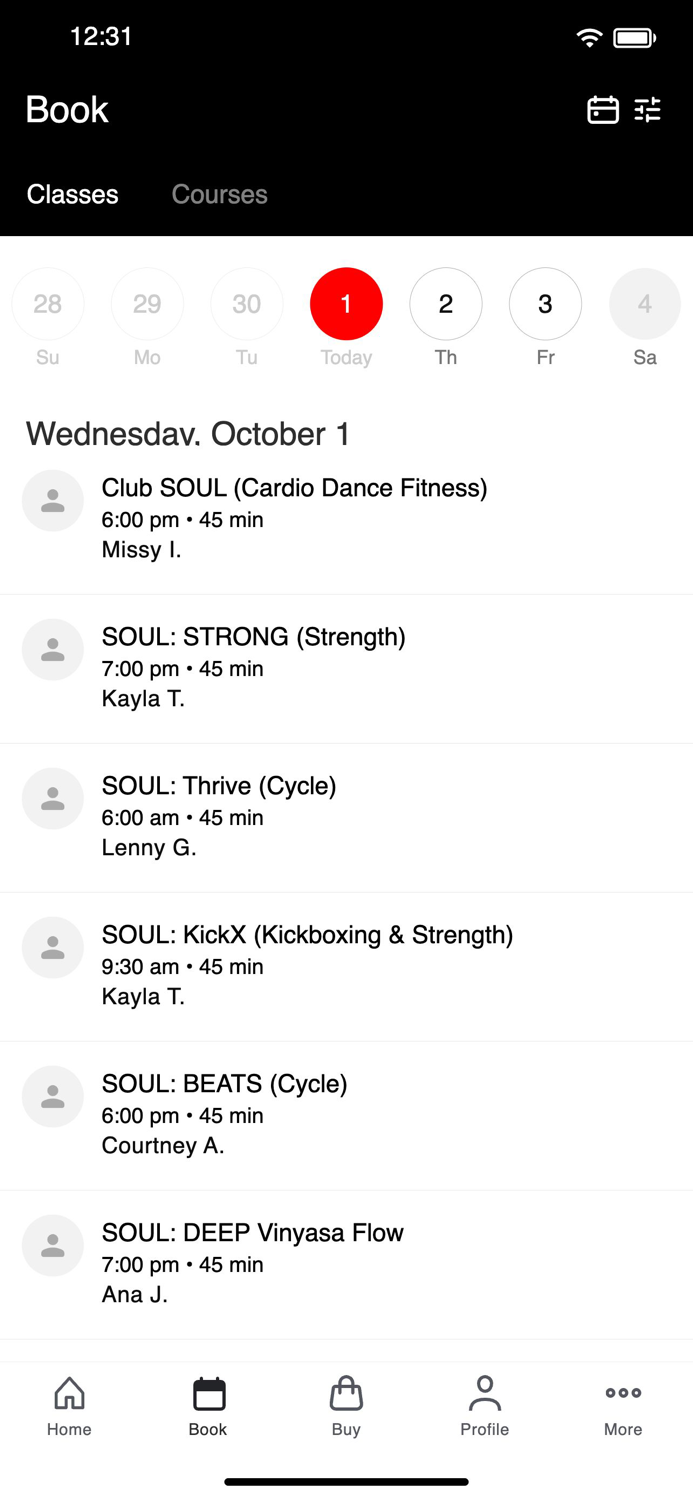Tap Missy I.'s instructor avatar
693x1500 pixels.
[52, 500]
